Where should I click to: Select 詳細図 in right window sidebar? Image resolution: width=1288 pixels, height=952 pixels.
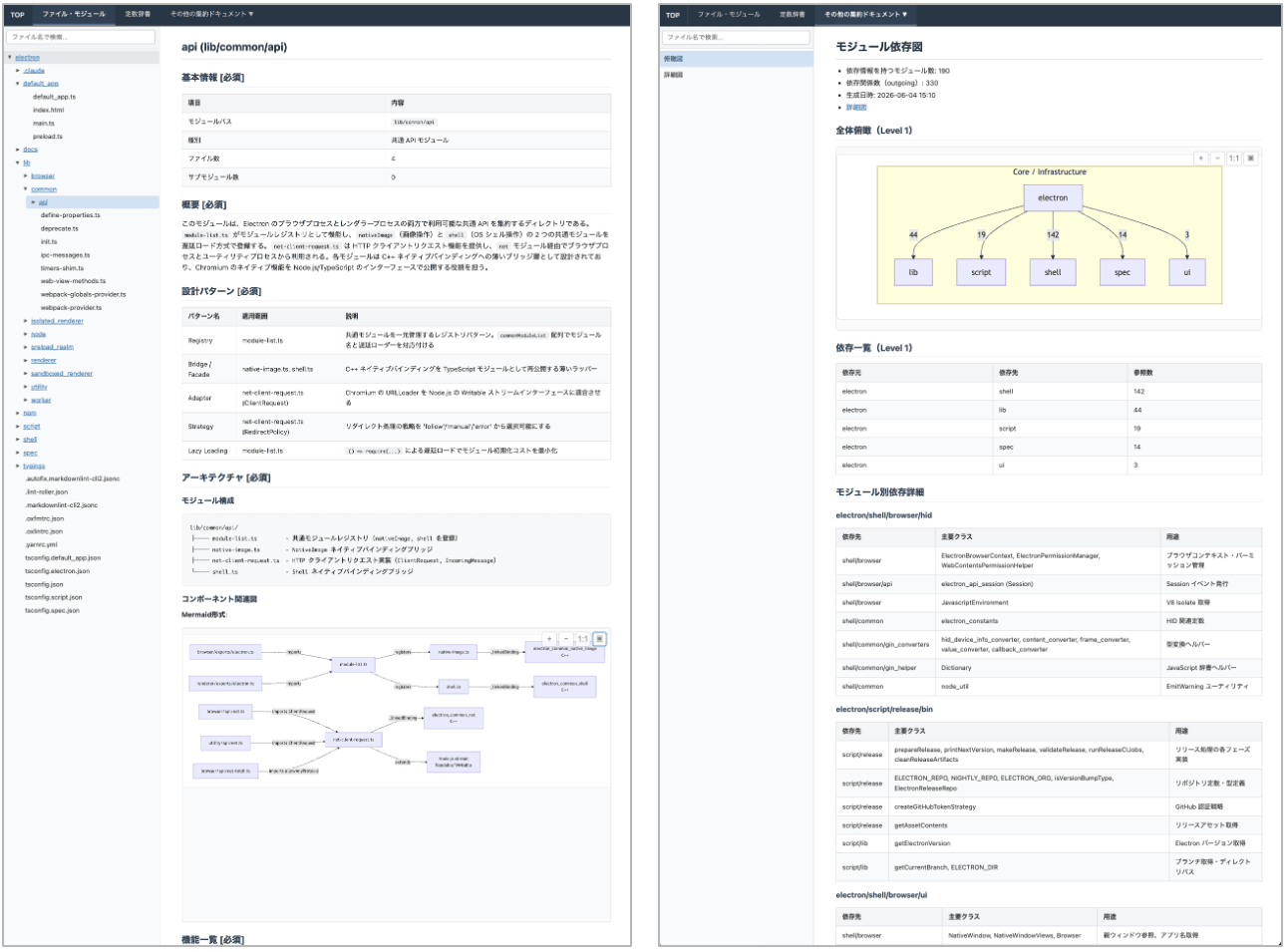(737, 75)
